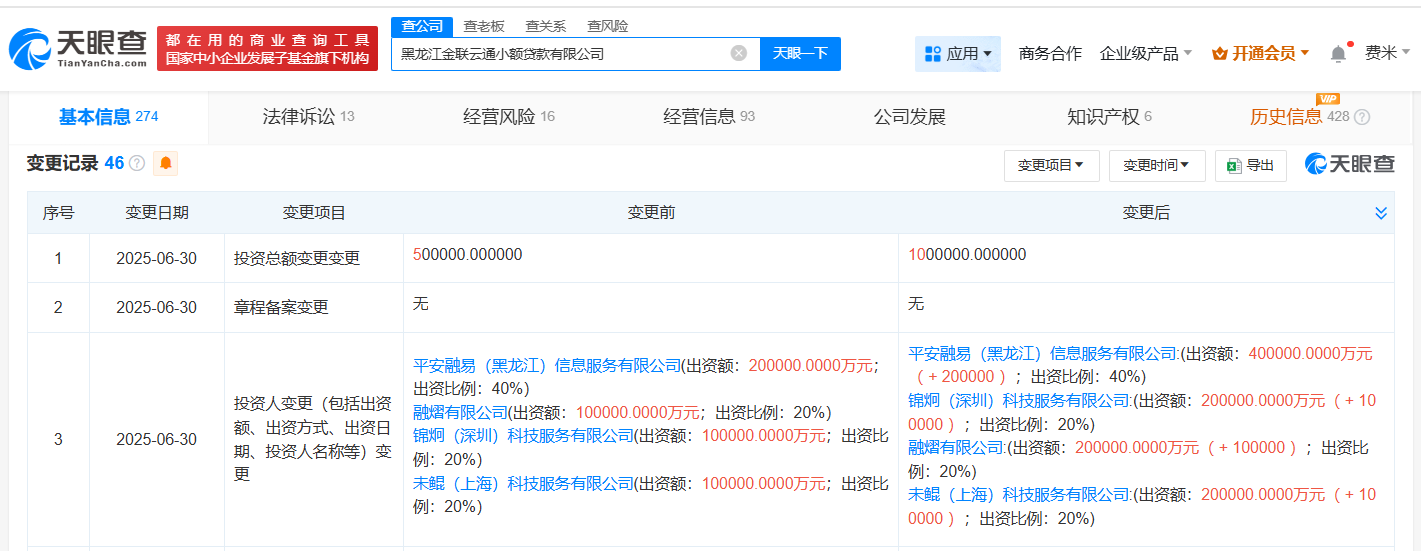Select the 1000000.000000 value after change
The image size is (1421, 551).
point(967,255)
